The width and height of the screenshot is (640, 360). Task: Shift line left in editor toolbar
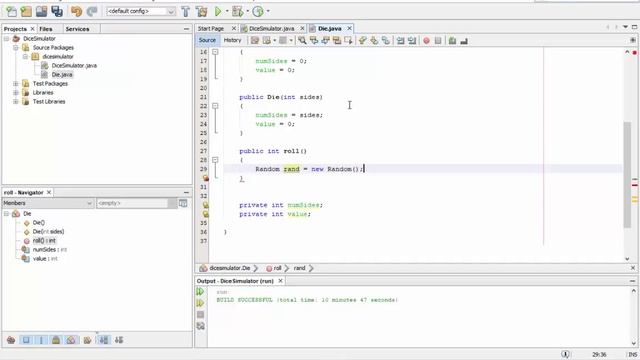click(x=400, y=40)
